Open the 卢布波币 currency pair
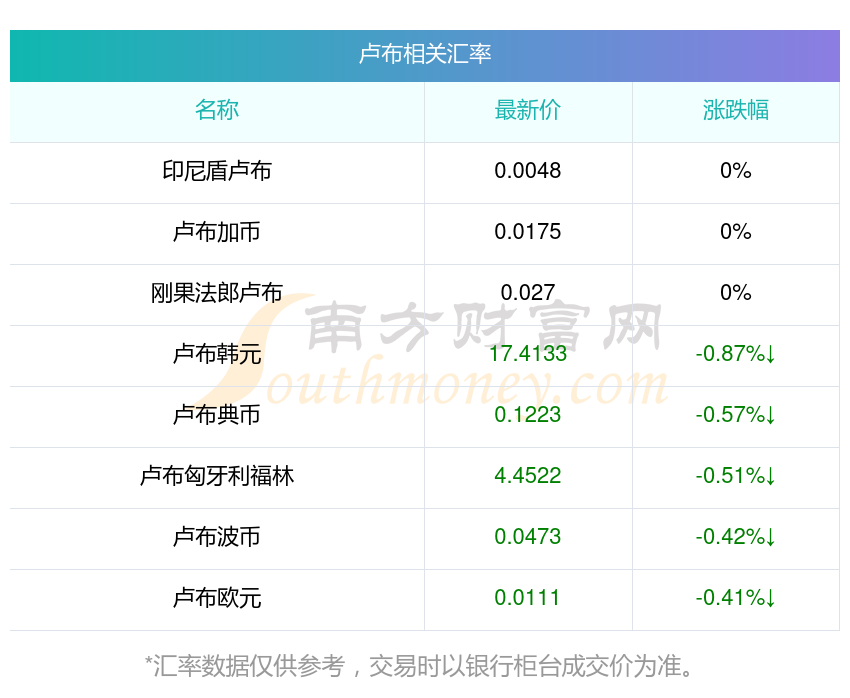Screen dimensions: 850x698 pos(217,537)
